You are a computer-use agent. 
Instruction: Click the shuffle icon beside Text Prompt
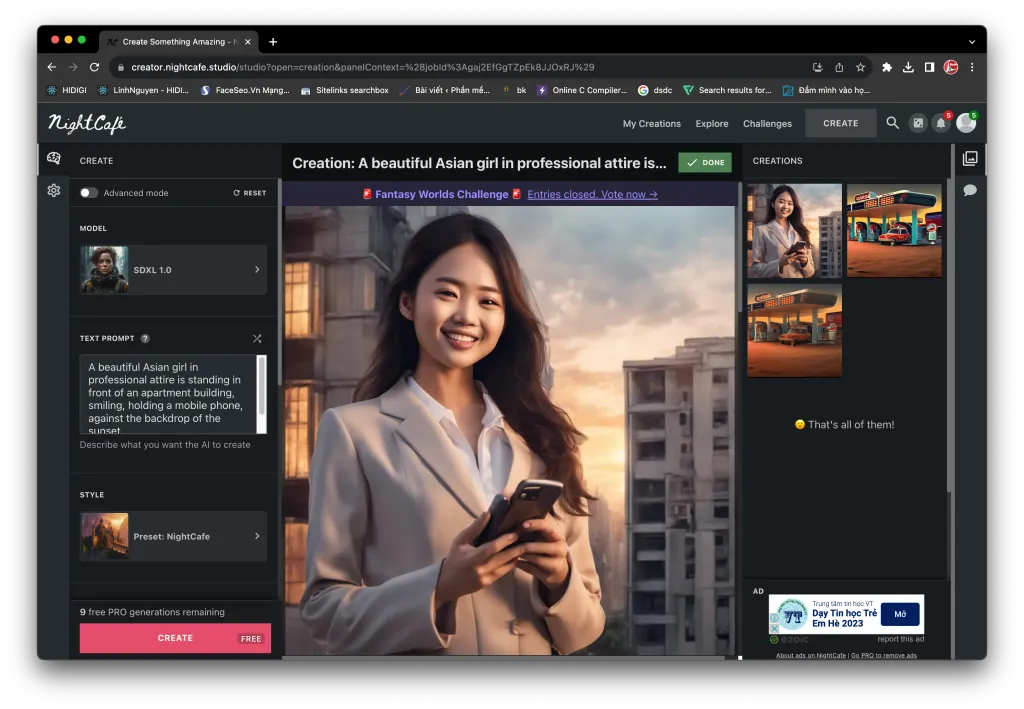(x=257, y=338)
